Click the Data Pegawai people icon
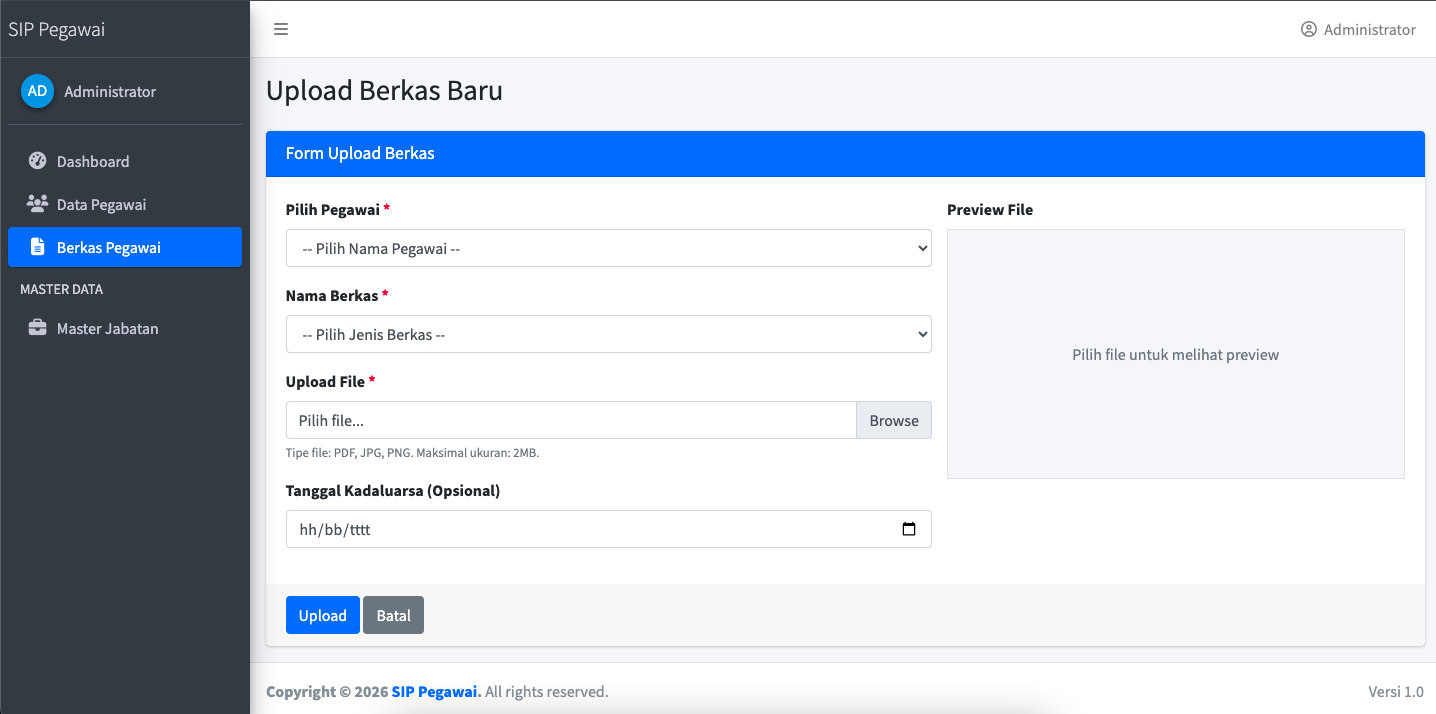The height and width of the screenshot is (714, 1436). pyautogui.click(x=37, y=204)
